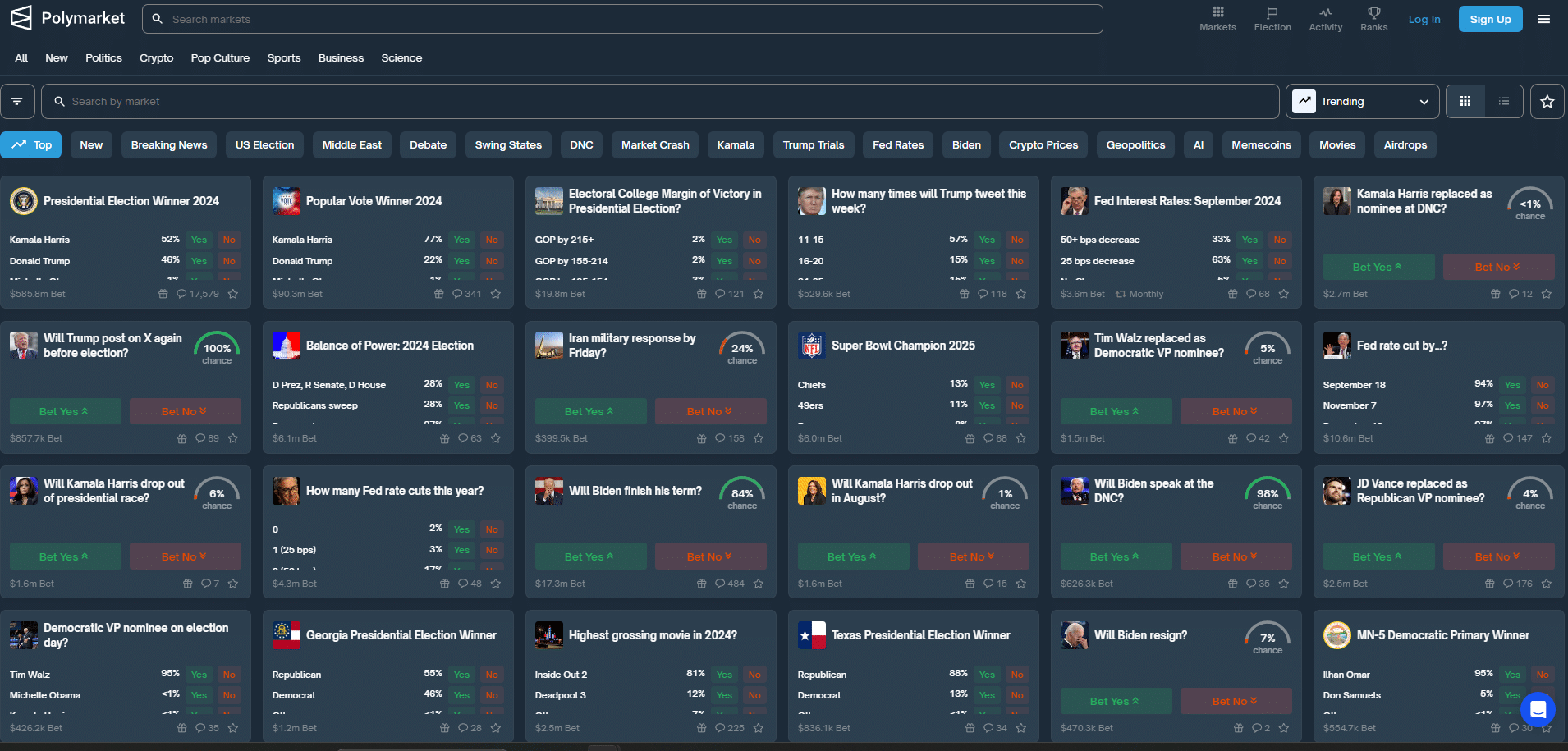Click the search magnifier in market search
Viewport: 1568px width, 751px height.
click(59, 101)
